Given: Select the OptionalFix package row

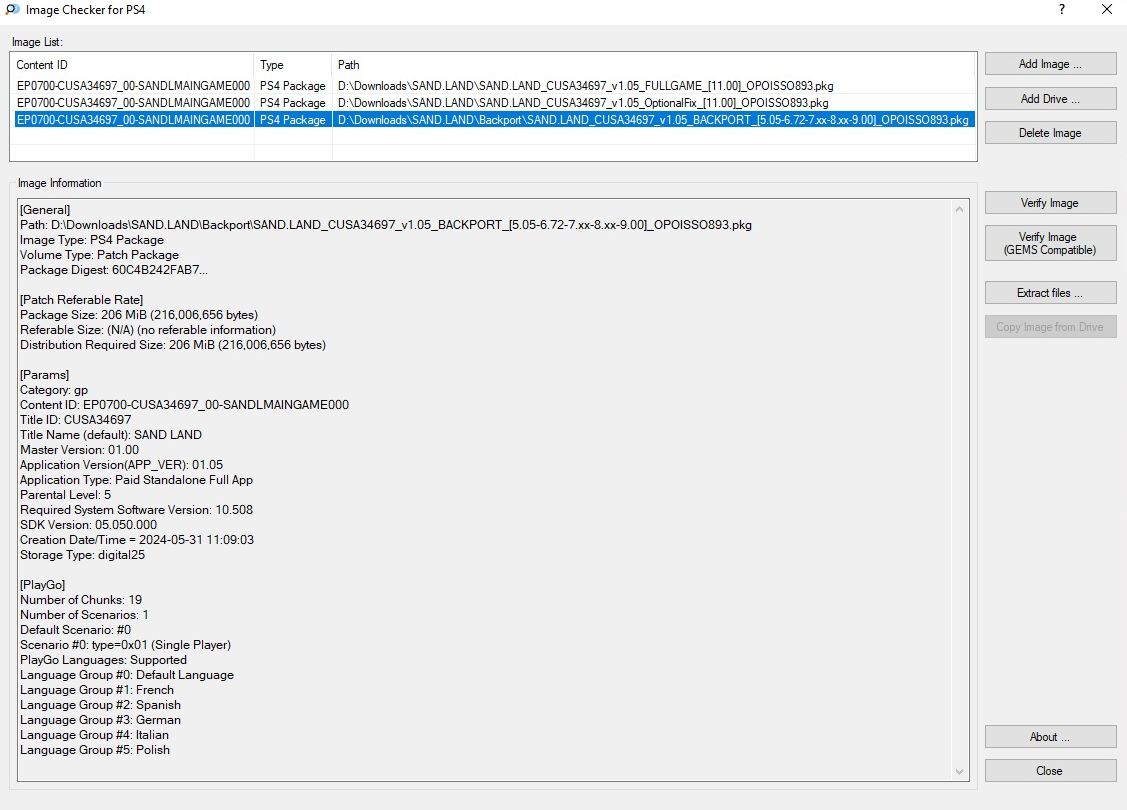Looking at the screenshot, I should pos(494,103).
